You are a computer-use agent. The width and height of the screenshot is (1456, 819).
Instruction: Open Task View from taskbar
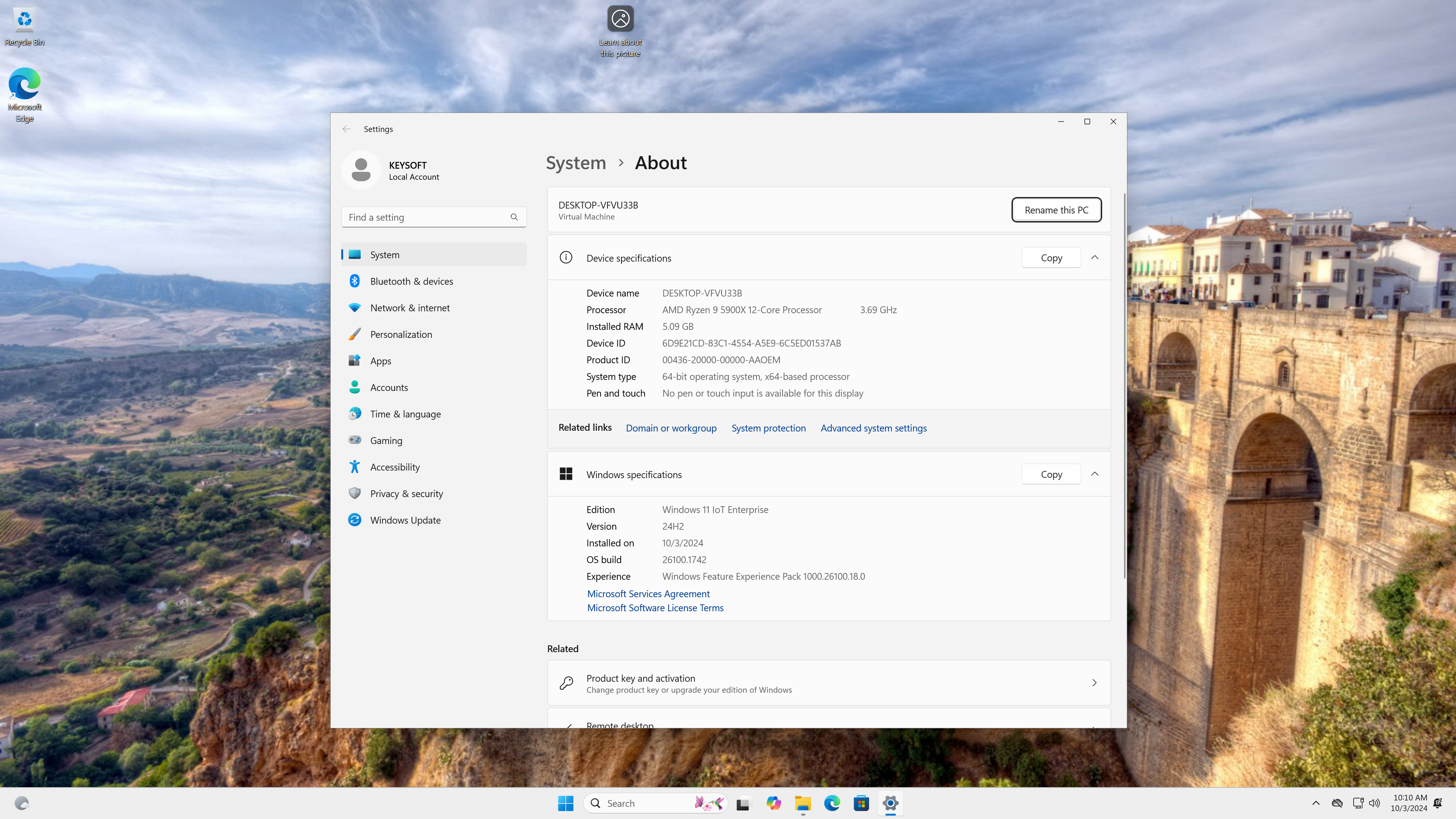(x=743, y=803)
